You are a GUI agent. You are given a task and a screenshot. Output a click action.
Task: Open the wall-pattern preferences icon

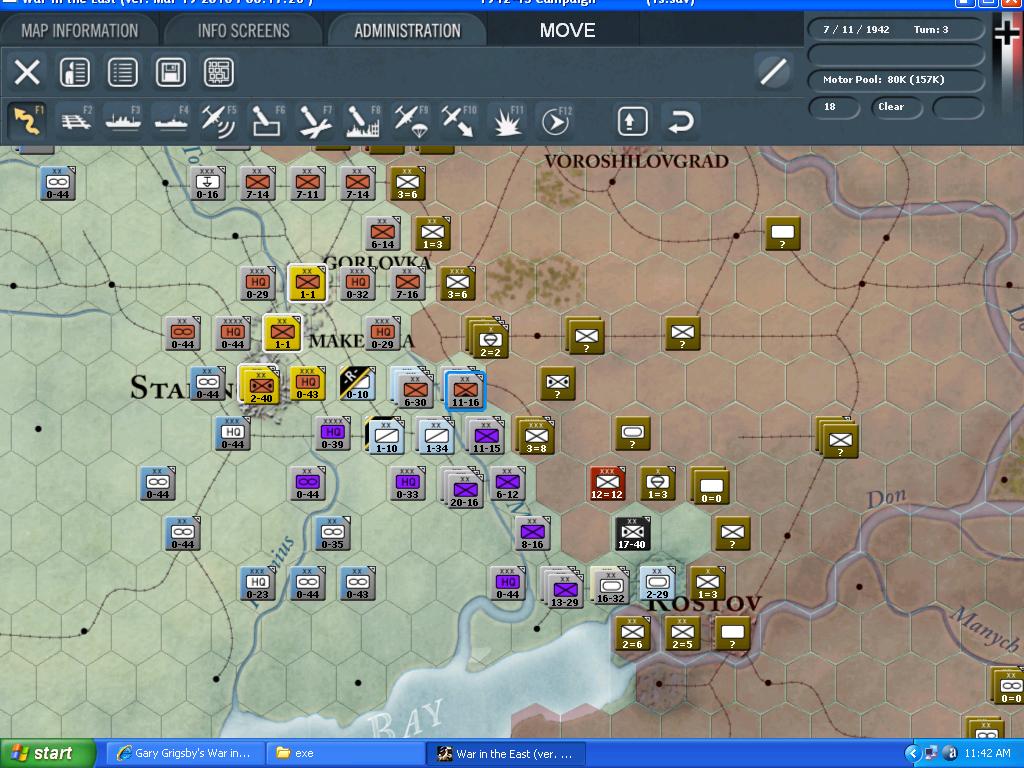[219, 72]
